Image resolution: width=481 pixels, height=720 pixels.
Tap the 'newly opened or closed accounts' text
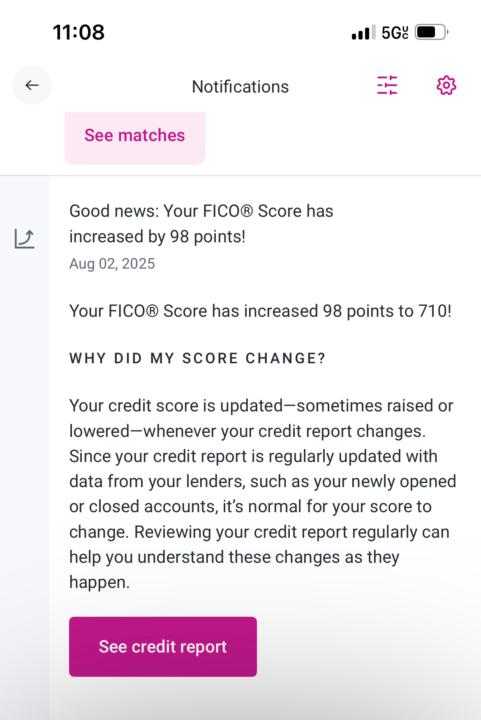263,494
